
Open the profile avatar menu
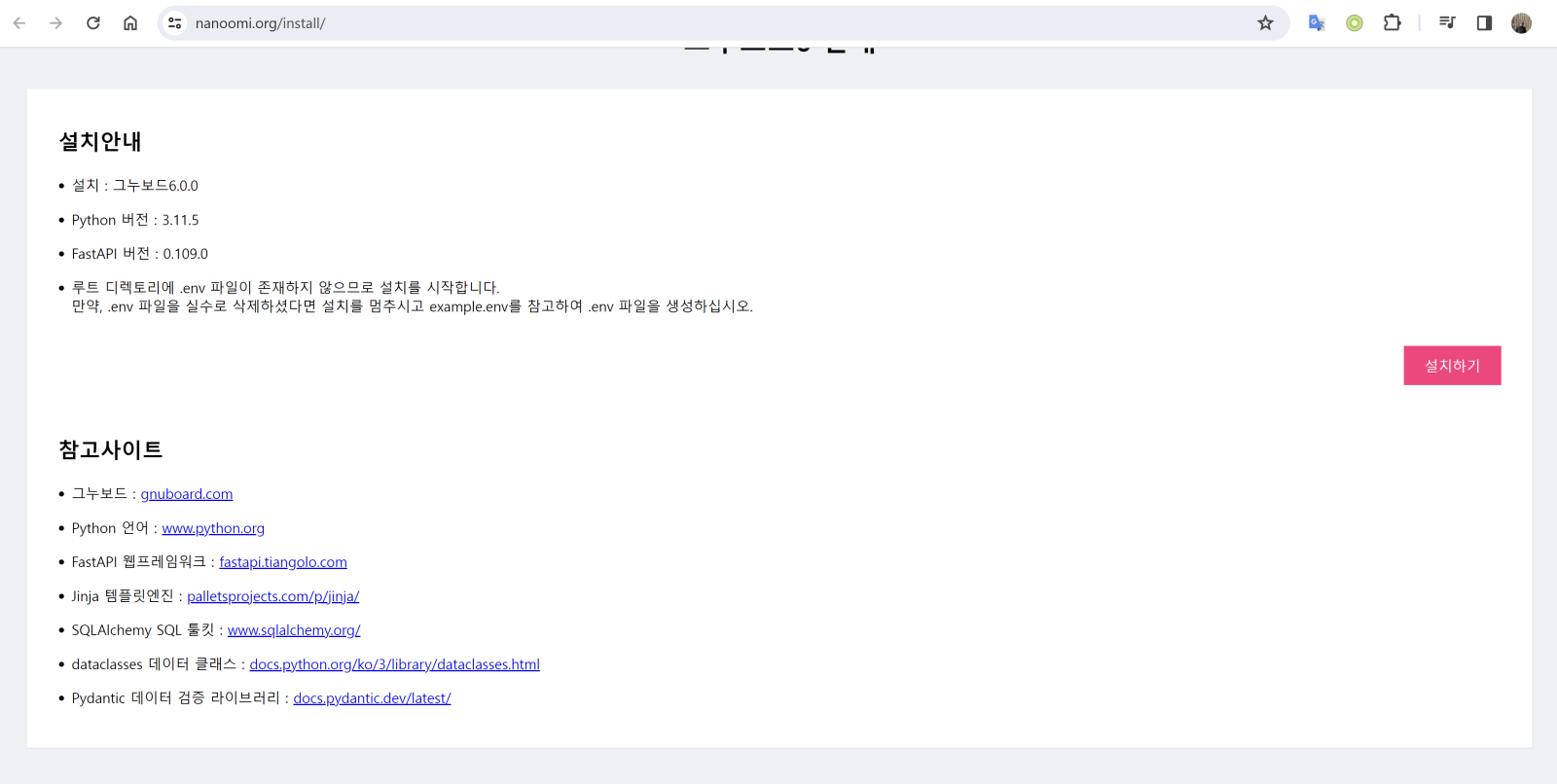click(1522, 23)
